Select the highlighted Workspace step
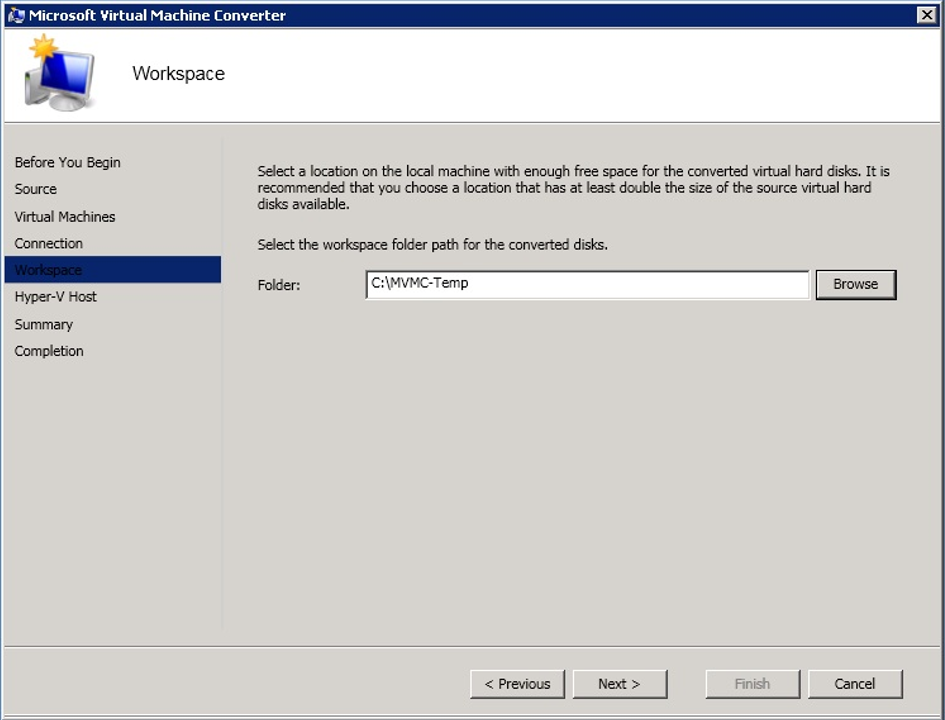This screenshot has width=945, height=720. click(x=49, y=270)
